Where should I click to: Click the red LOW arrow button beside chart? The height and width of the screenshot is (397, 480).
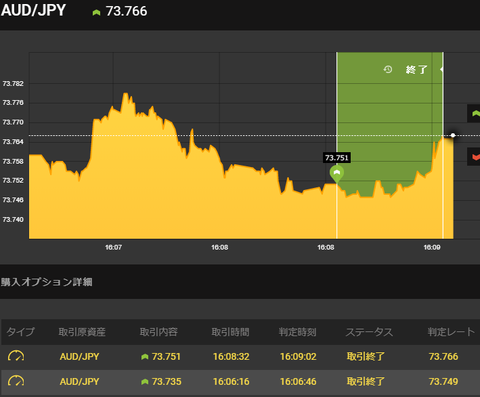tap(474, 156)
